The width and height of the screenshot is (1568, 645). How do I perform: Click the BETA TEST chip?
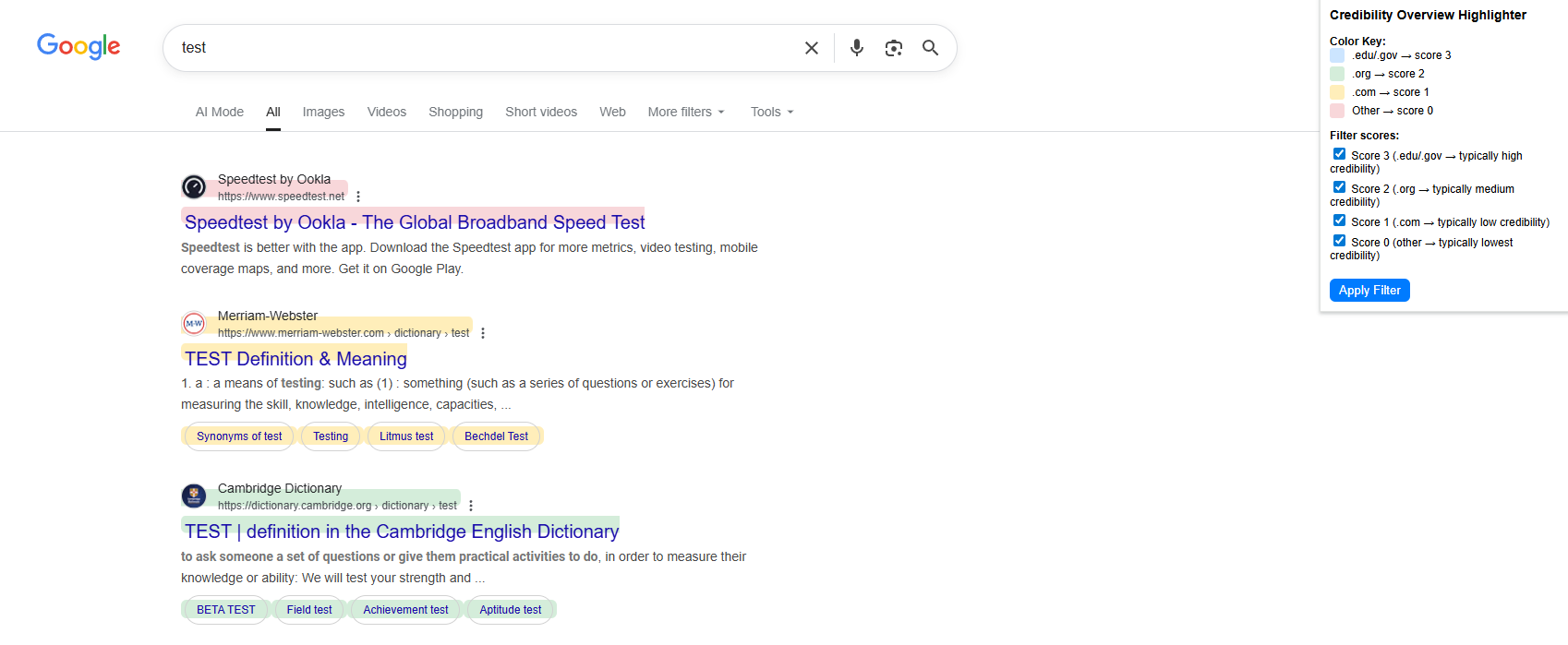pyautogui.click(x=226, y=610)
